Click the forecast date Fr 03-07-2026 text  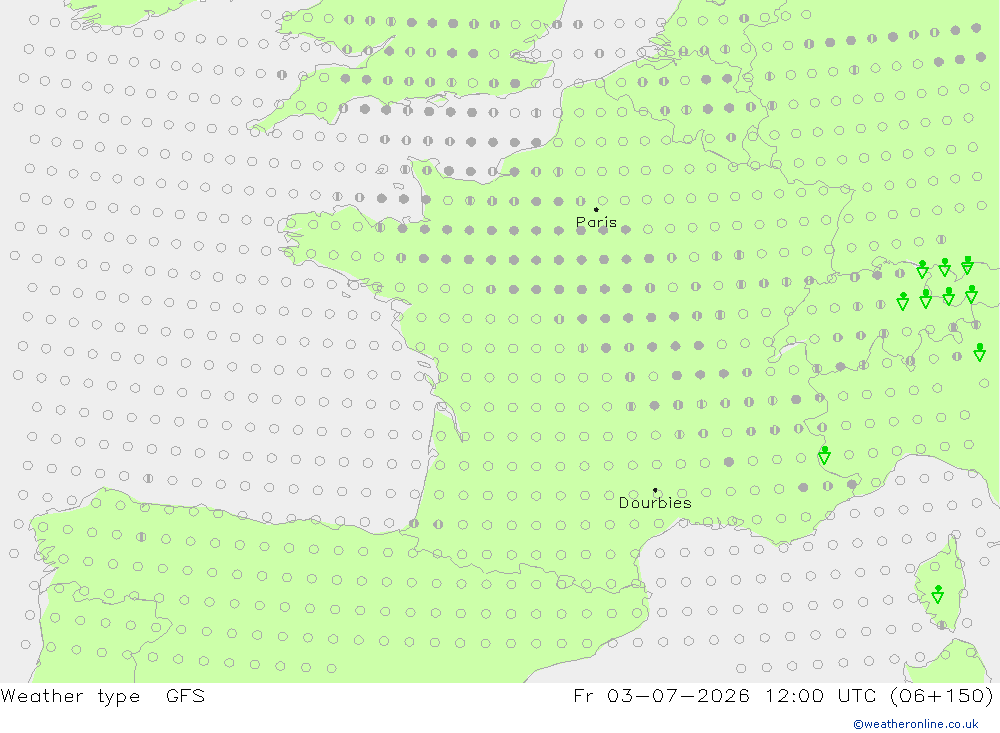coord(661,695)
